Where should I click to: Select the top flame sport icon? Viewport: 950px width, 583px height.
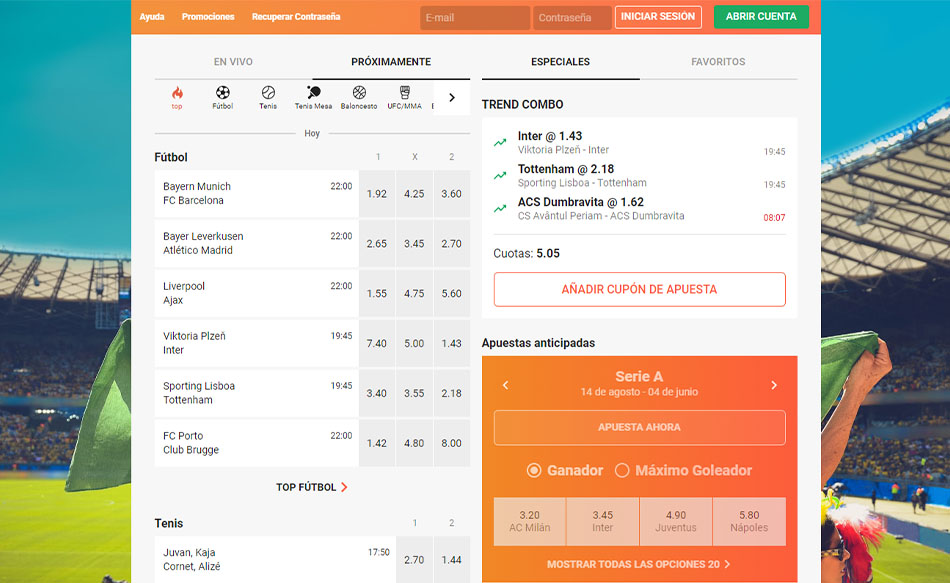(177, 94)
